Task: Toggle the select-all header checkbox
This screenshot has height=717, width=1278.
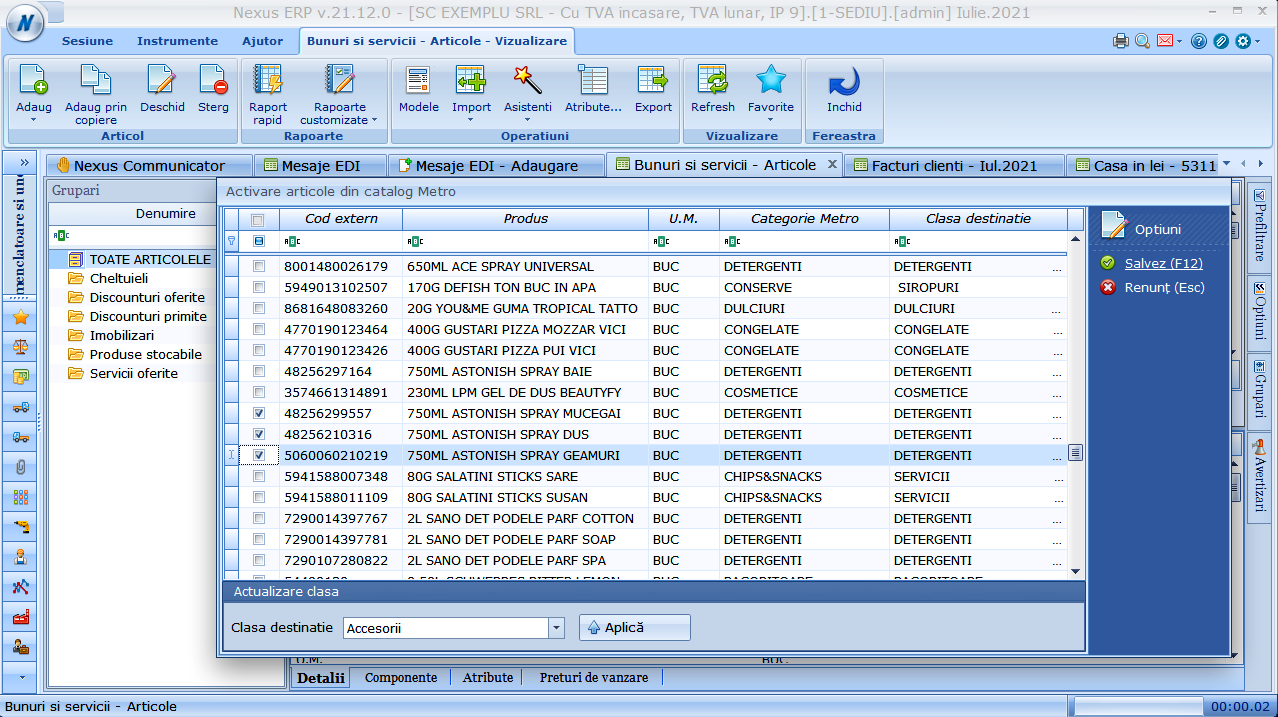Action: pos(258,219)
